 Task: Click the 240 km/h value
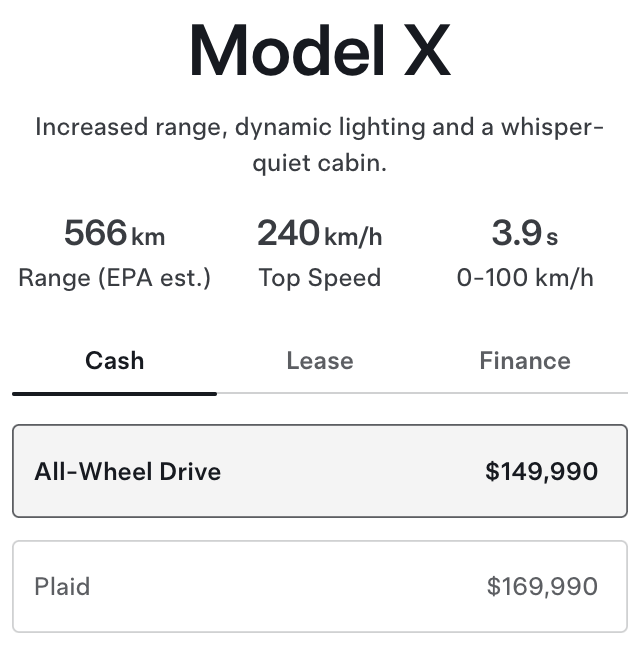coord(319,234)
